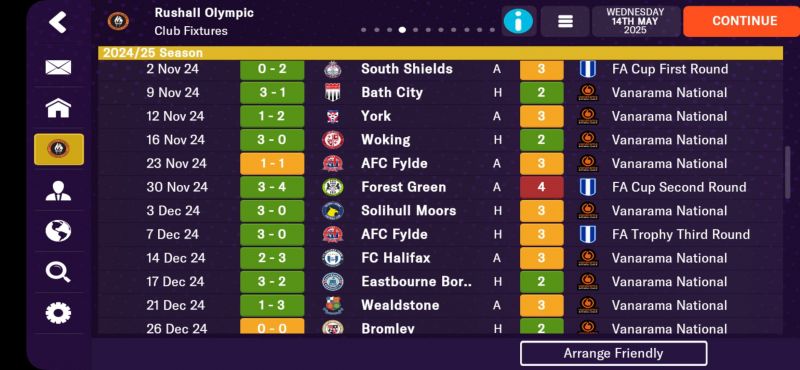Open the settings gear icon
The width and height of the screenshot is (800, 370).
(x=58, y=313)
